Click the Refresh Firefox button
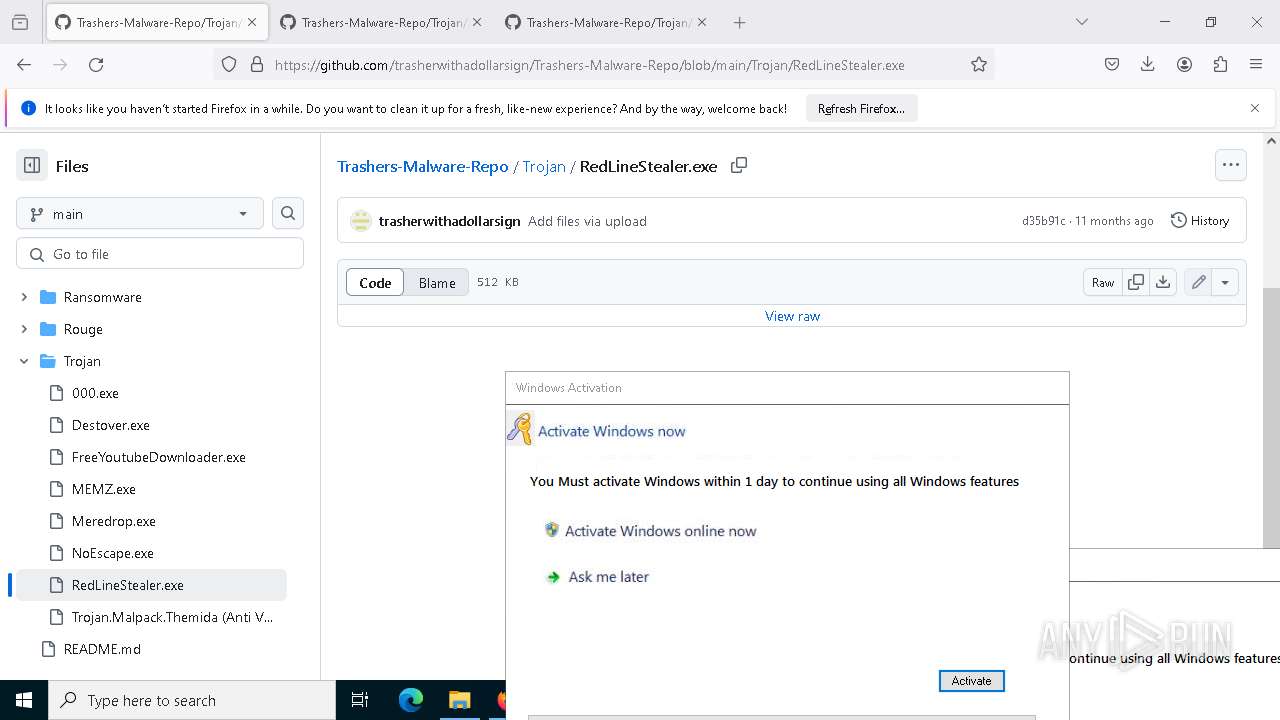1280x720 pixels. click(x=861, y=108)
